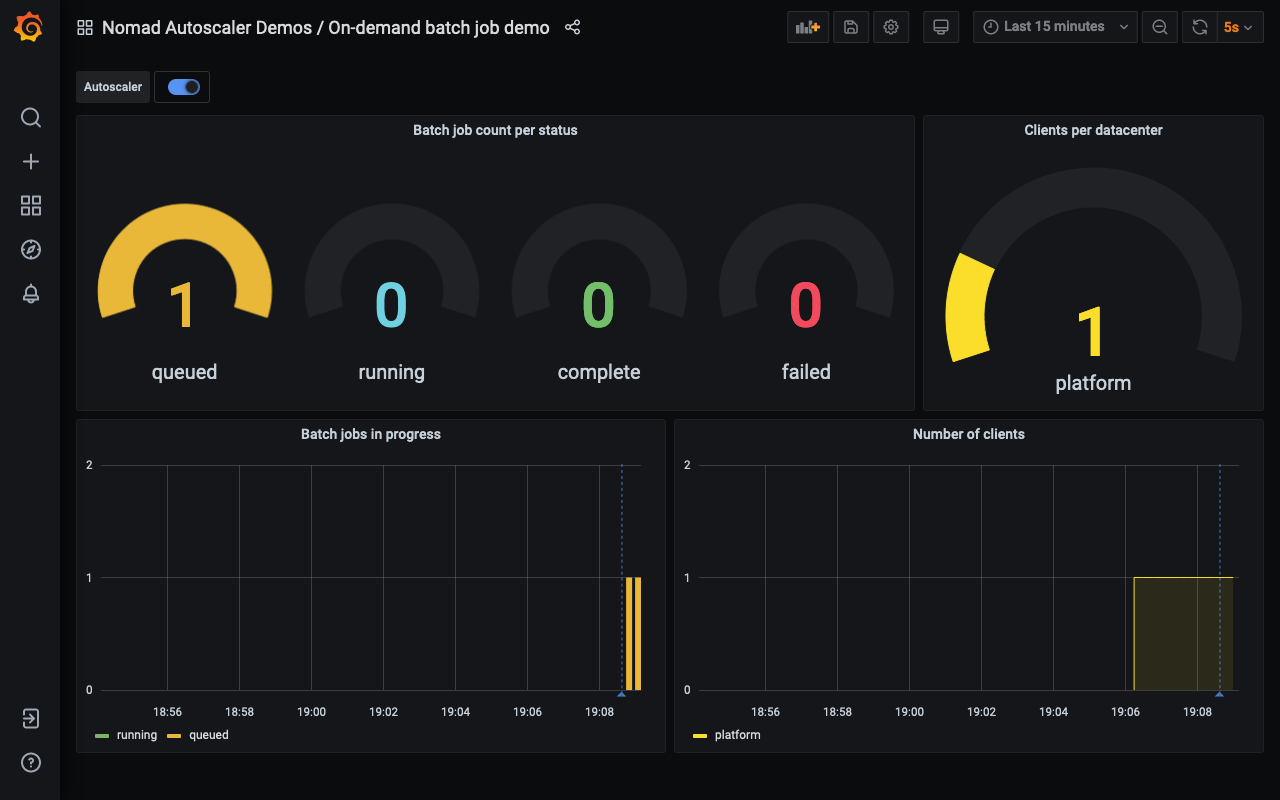This screenshot has height=800, width=1280.
Task: Click the annotation marker in Number of clients chart
Action: pyautogui.click(x=1219, y=693)
